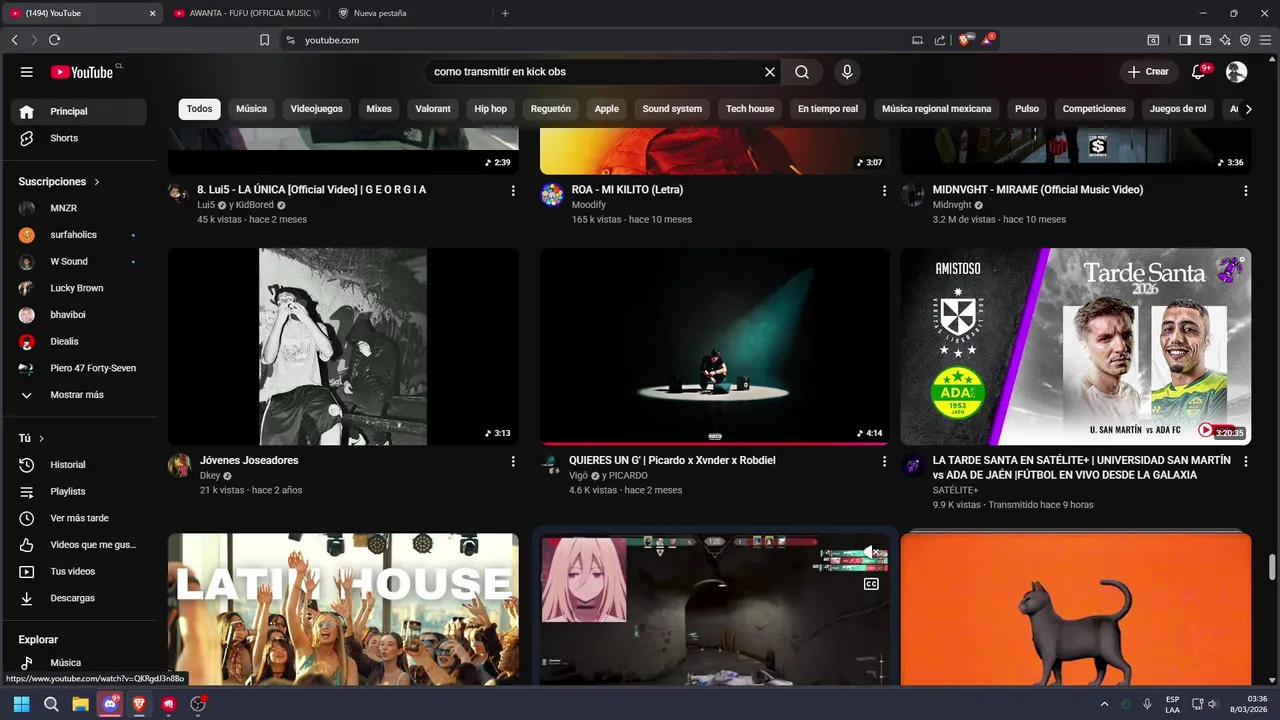This screenshot has height=720, width=1280.
Task: Select the Música filter chip
Action: click(x=251, y=109)
